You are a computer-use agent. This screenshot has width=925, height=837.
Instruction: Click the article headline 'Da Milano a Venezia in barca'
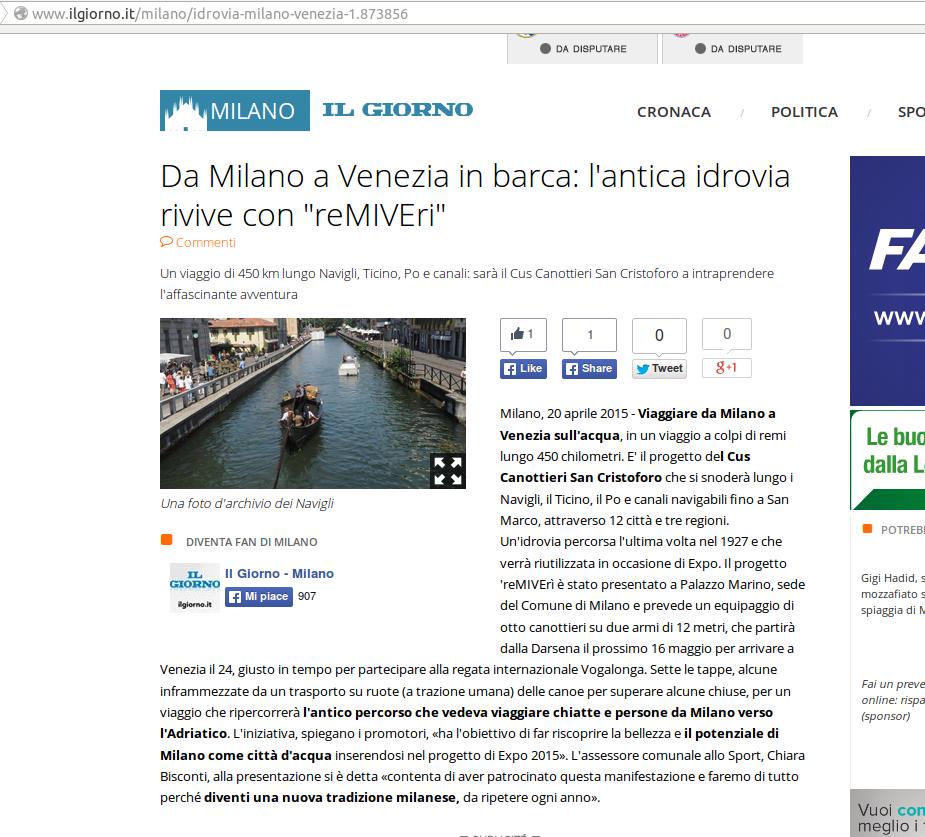475,196
